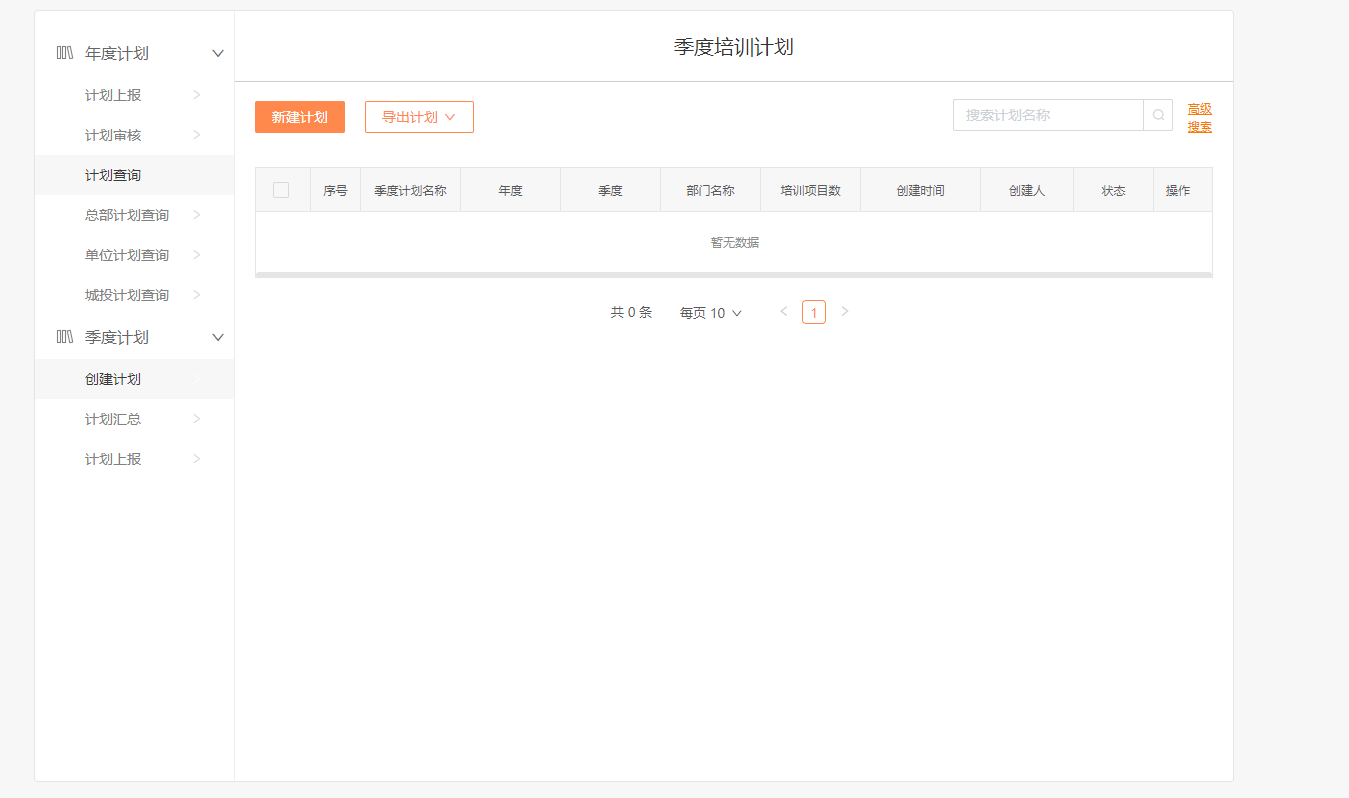
Task: Open the 计划审核 menu item
Action: (134, 135)
